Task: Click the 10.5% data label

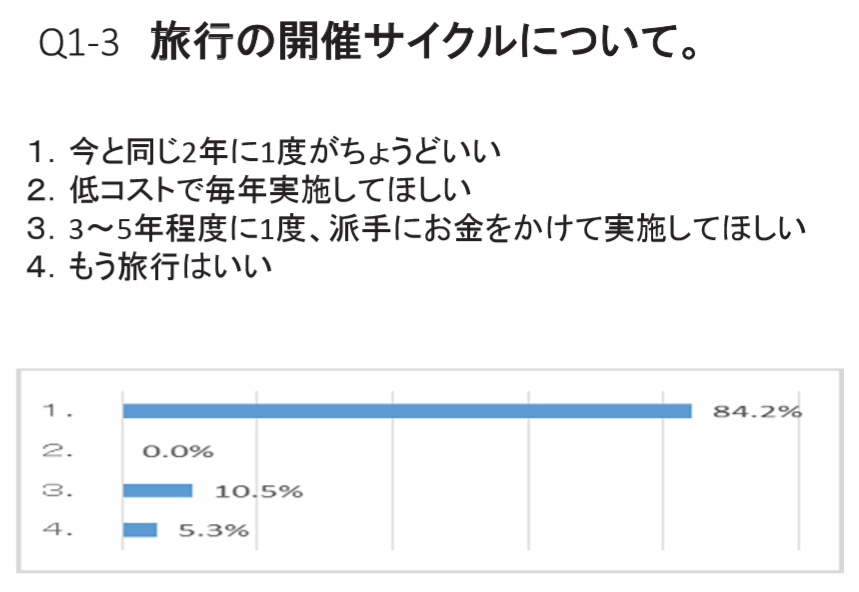Action: tap(258, 490)
